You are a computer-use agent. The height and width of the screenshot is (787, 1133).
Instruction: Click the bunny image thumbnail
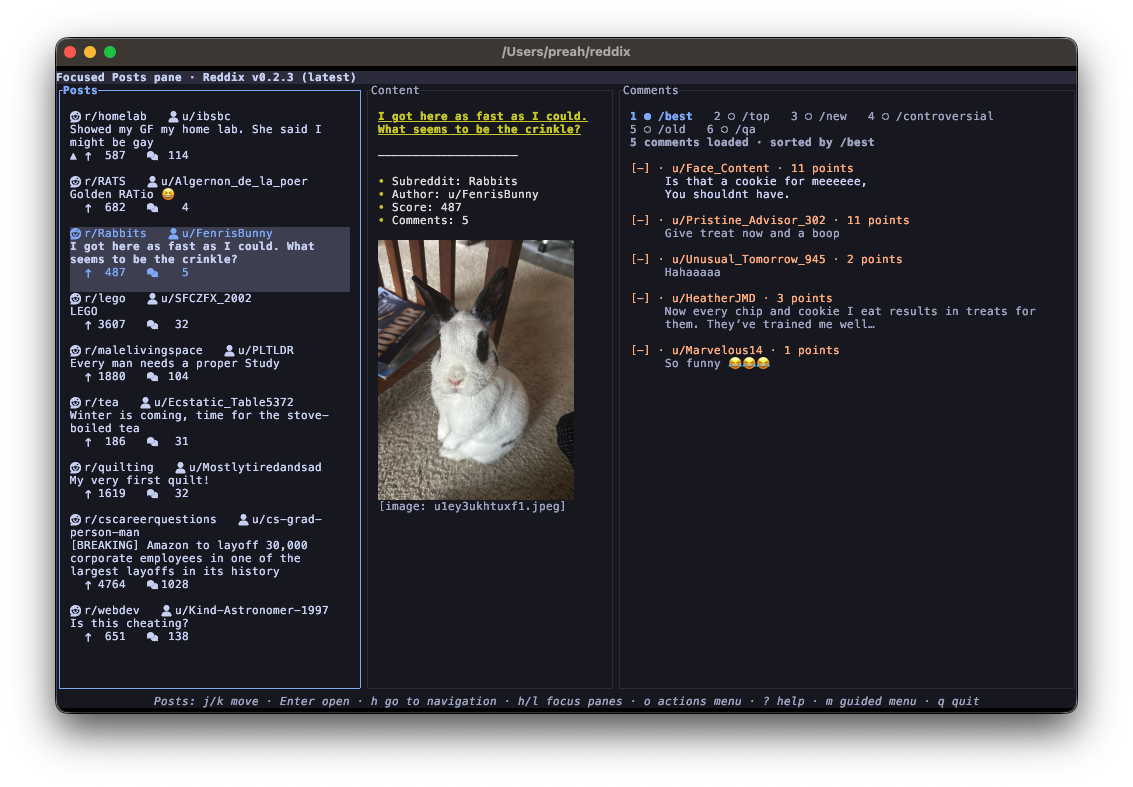(x=475, y=369)
